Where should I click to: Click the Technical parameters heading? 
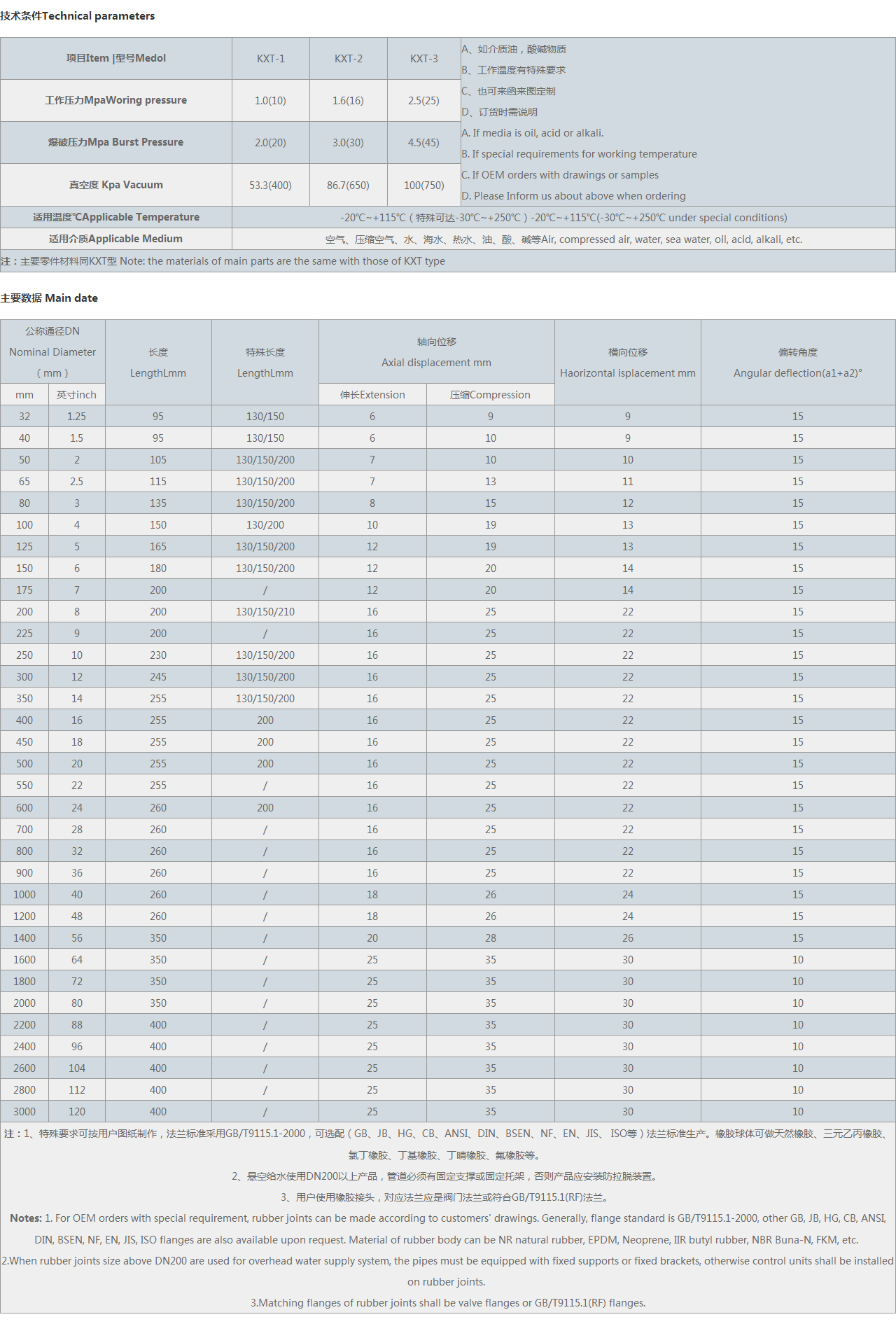[78, 16]
